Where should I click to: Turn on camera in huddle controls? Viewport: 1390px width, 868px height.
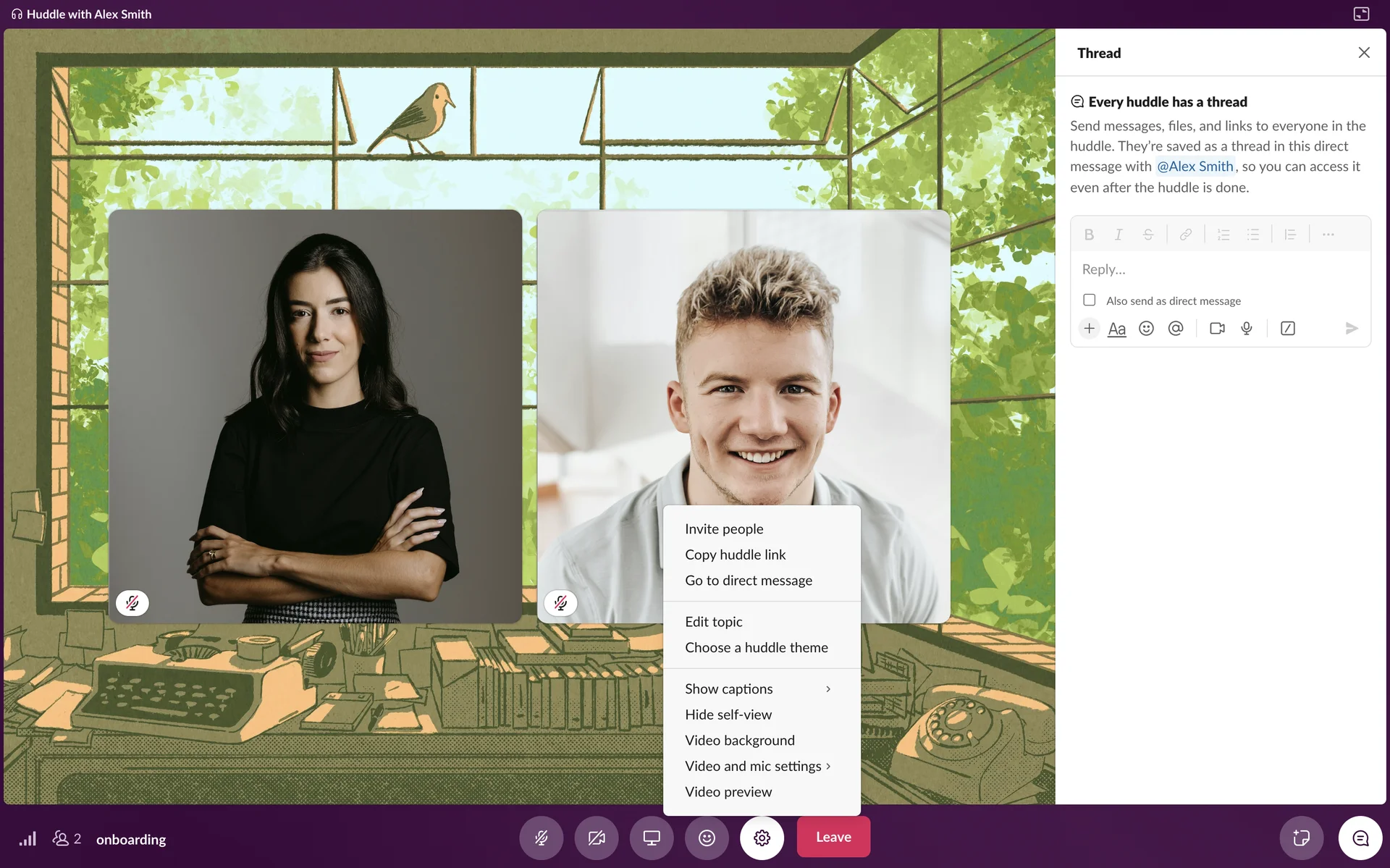click(x=596, y=838)
